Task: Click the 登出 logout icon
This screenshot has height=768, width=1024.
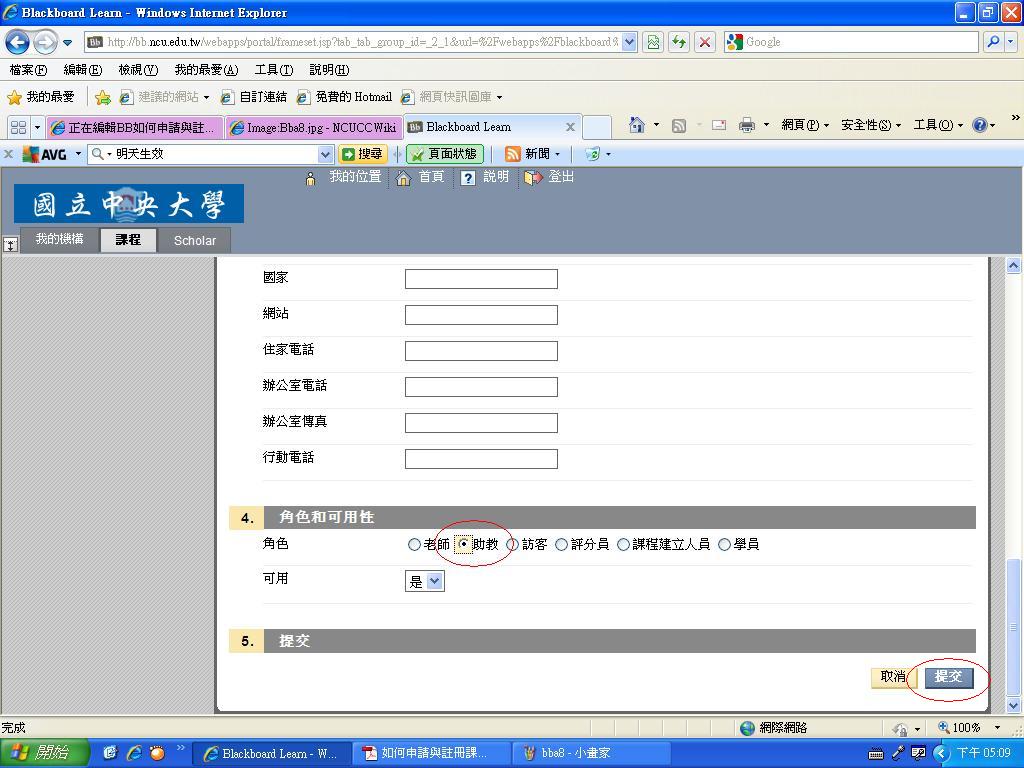Action: click(533, 177)
